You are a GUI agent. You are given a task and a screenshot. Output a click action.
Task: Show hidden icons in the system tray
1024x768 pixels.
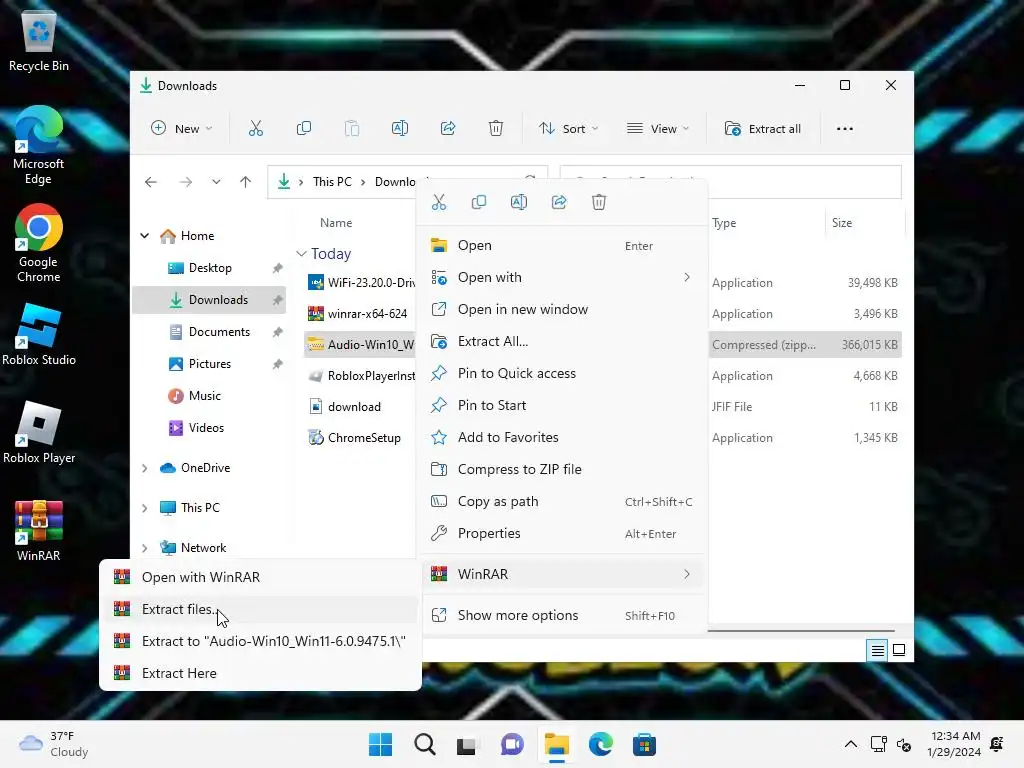[x=850, y=744]
